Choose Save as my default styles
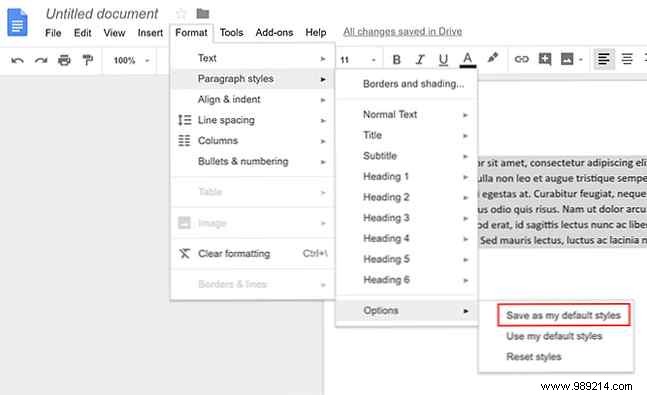This screenshot has width=647, height=395. point(564,315)
